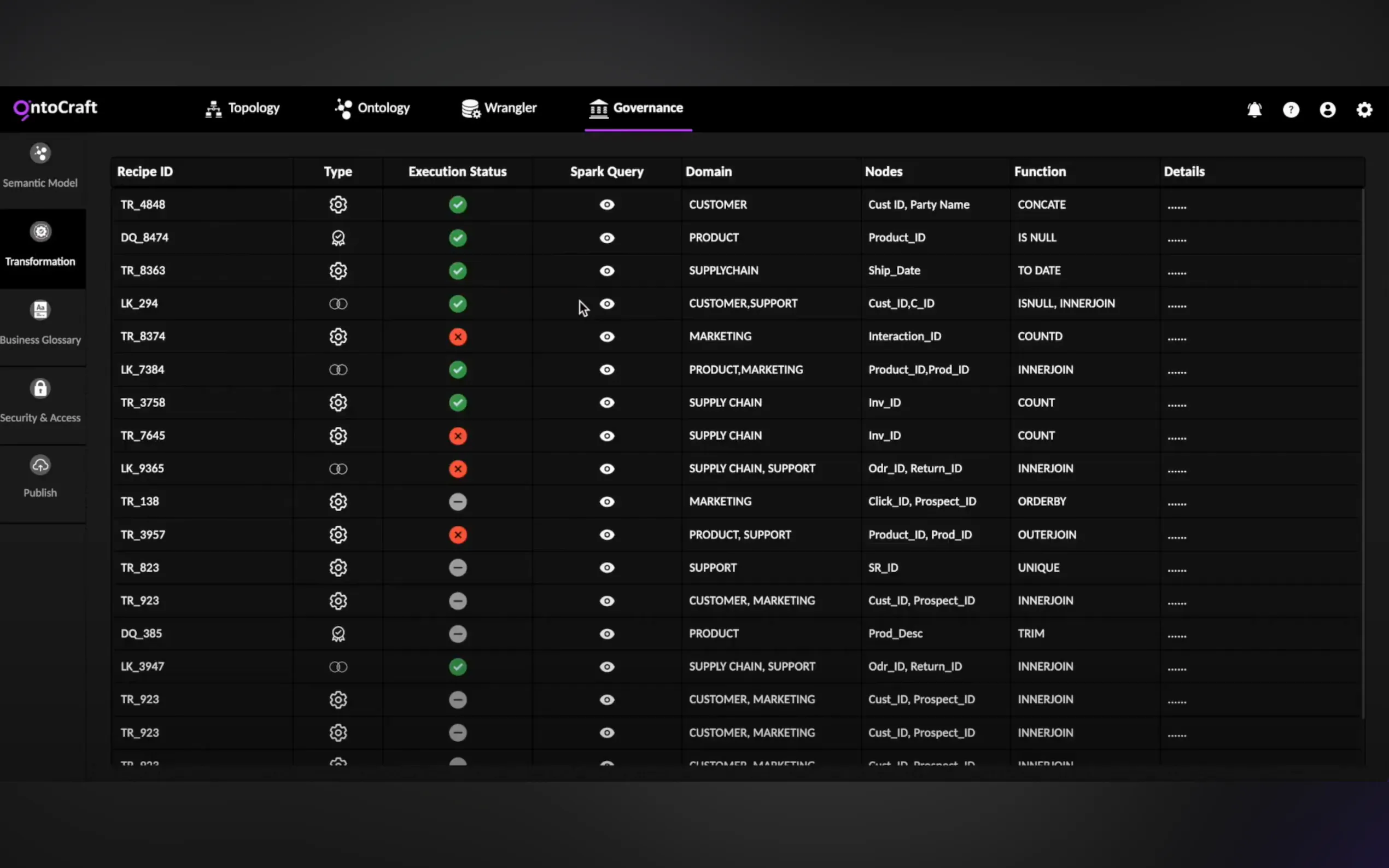The height and width of the screenshot is (868, 1389).
Task: Click the type gear icon for TR_4848
Action: [x=338, y=204]
